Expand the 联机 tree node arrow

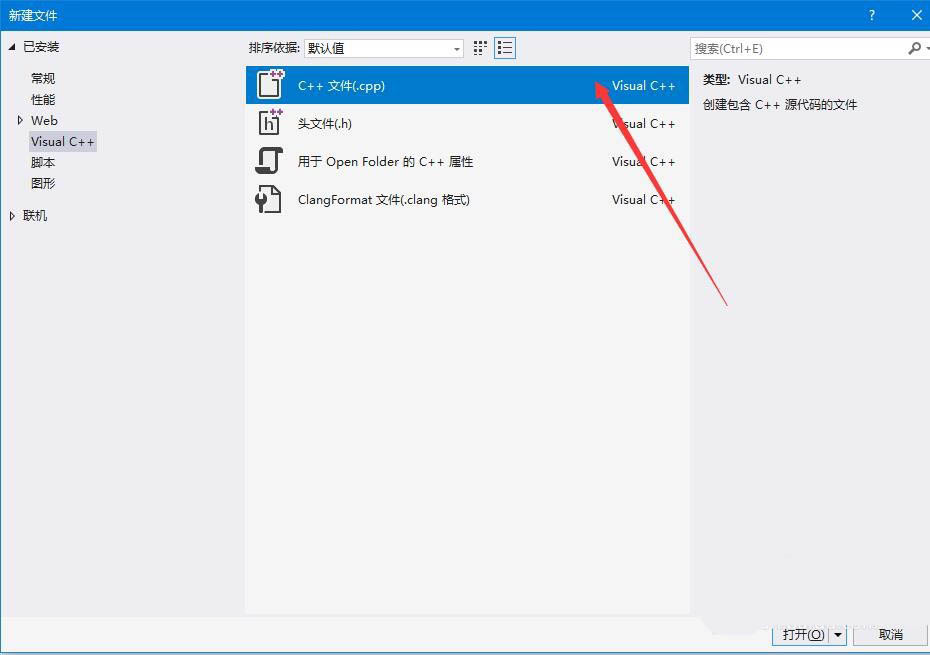click(x=12, y=216)
